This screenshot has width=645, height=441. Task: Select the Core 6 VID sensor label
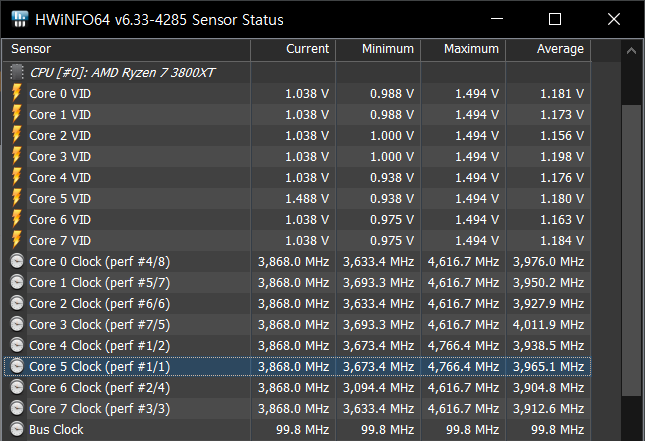point(60,220)
